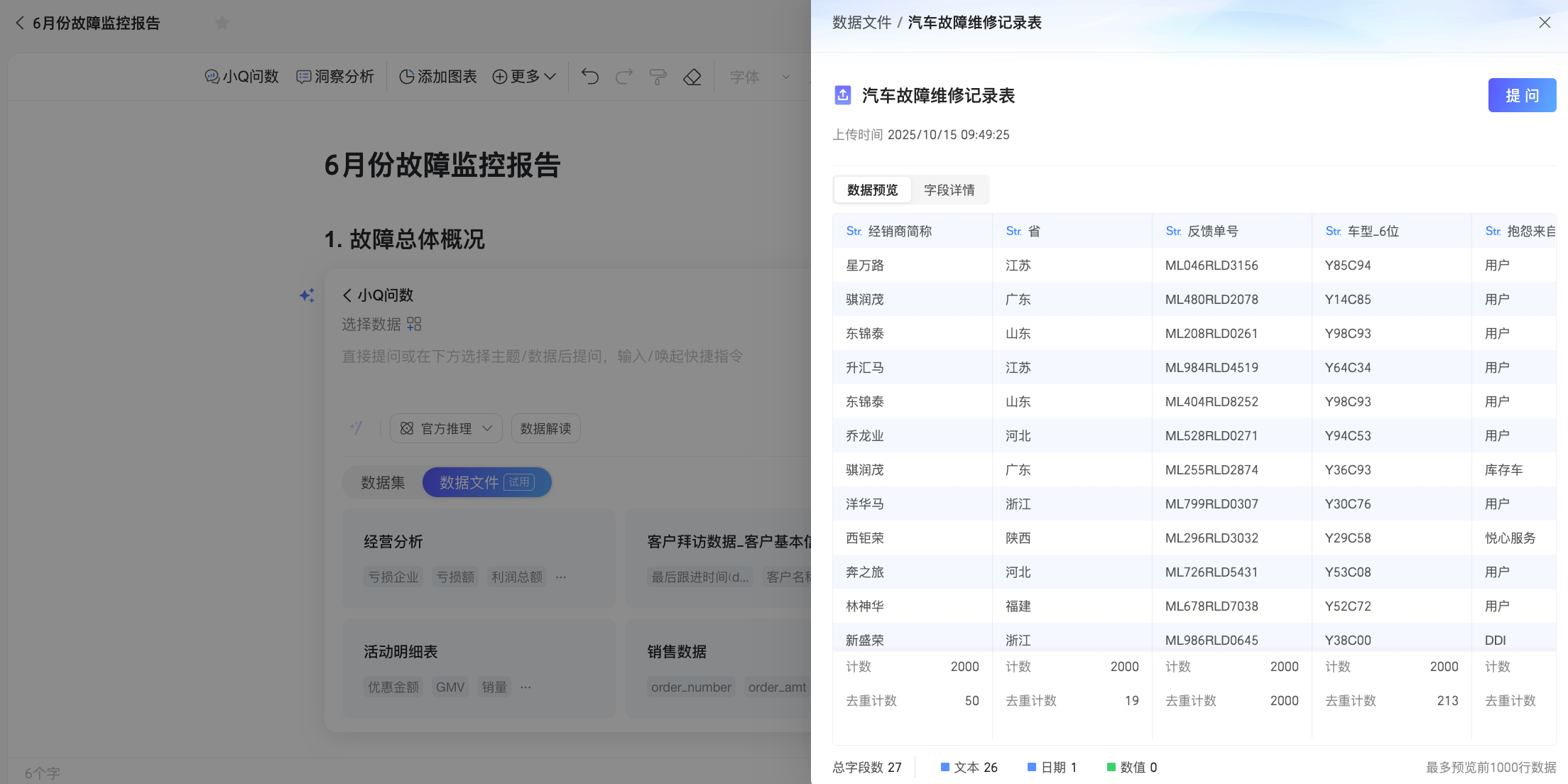Viewport: 1568px width, 784px height.
Task: Toggle the 数据解读 button
Action: coord(545,428)
